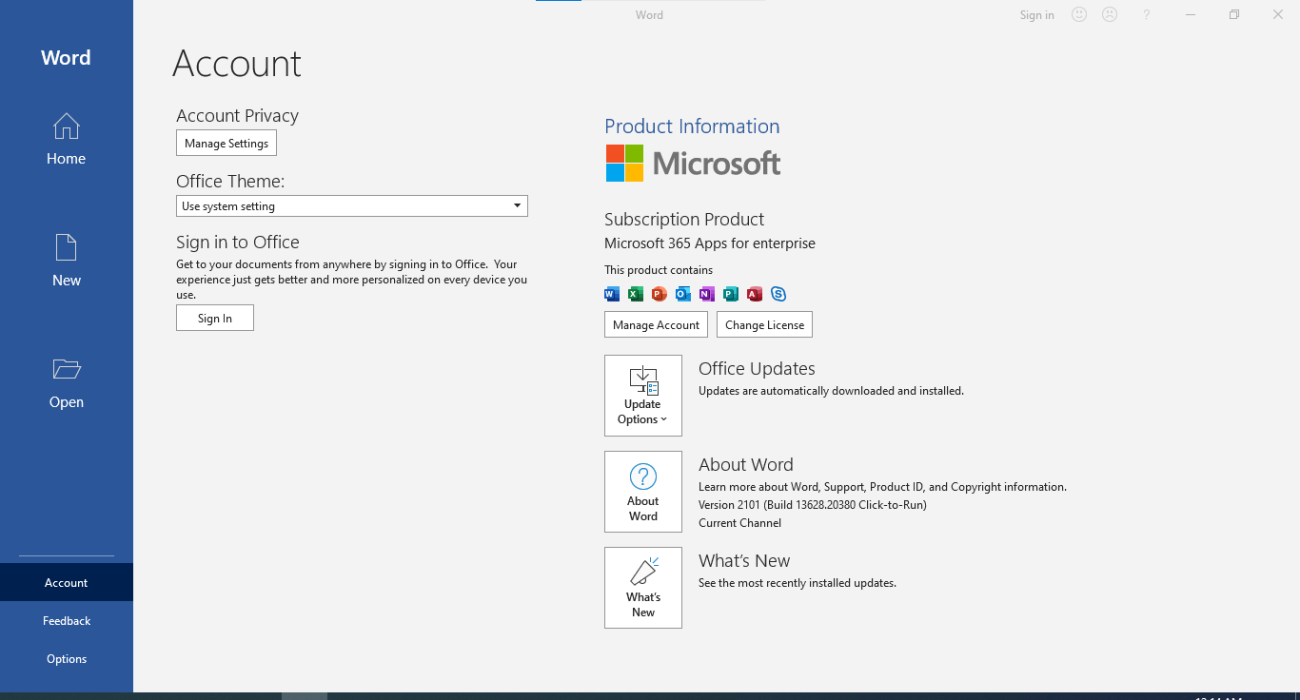Minimize the Word window
The height and width of the screenshot is (700, 1300).
click(x=1191, y=15)
